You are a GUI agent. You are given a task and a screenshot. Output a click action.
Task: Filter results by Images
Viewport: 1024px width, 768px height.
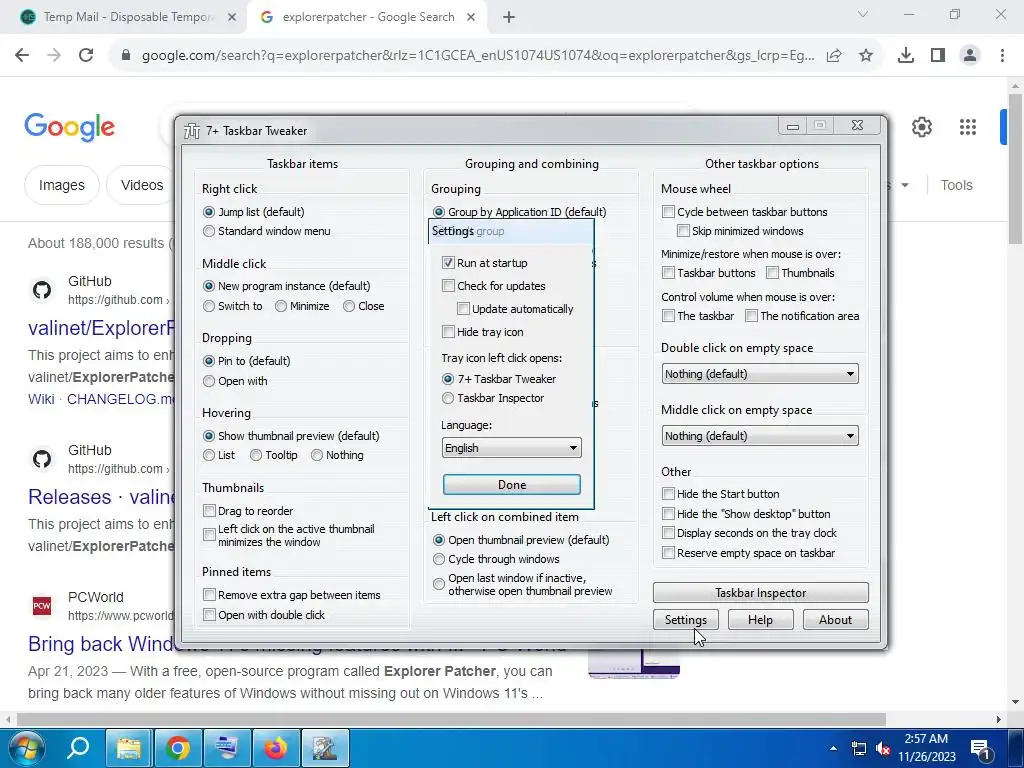pos(61,185)
